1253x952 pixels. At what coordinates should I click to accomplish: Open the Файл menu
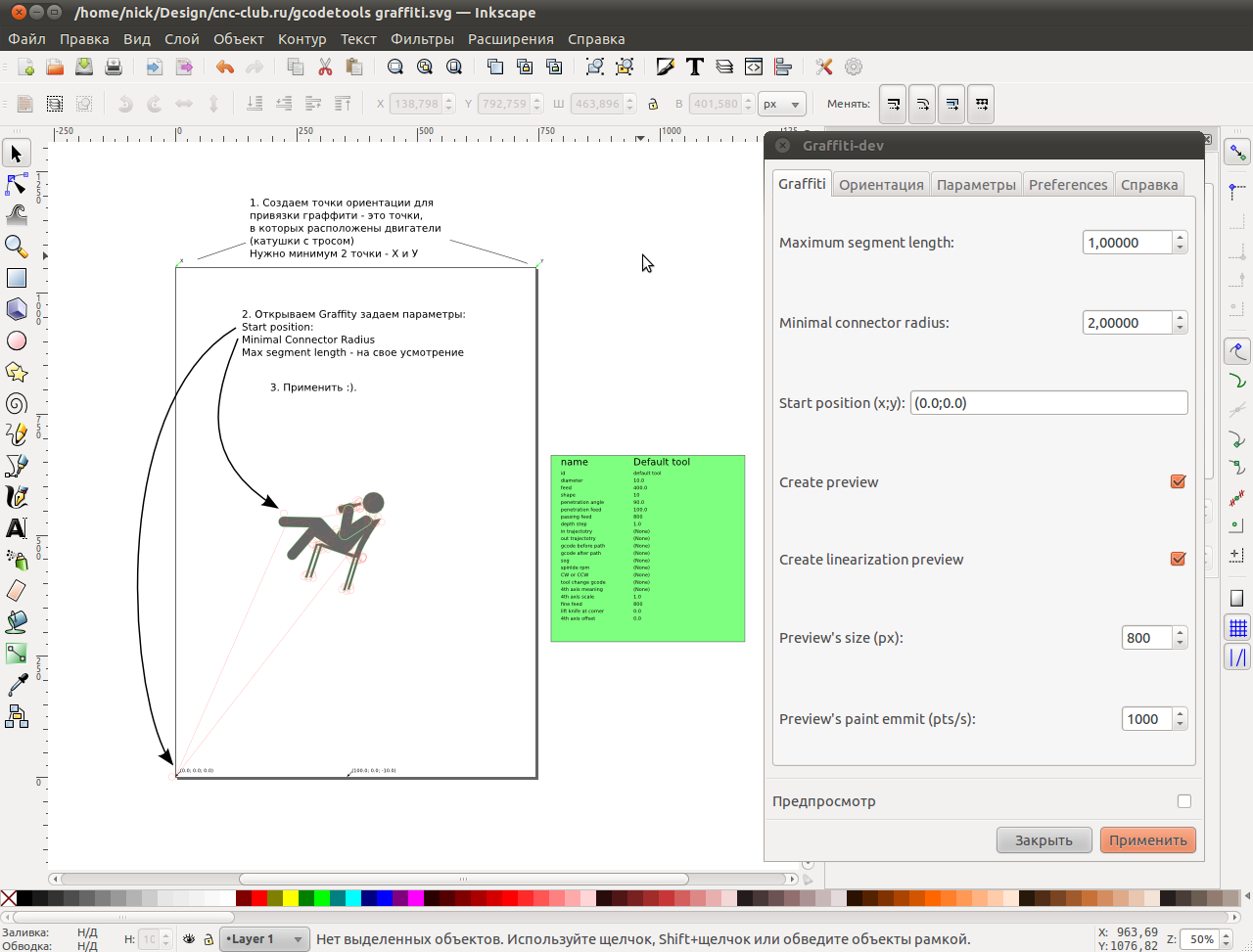[x=27, y=39]
